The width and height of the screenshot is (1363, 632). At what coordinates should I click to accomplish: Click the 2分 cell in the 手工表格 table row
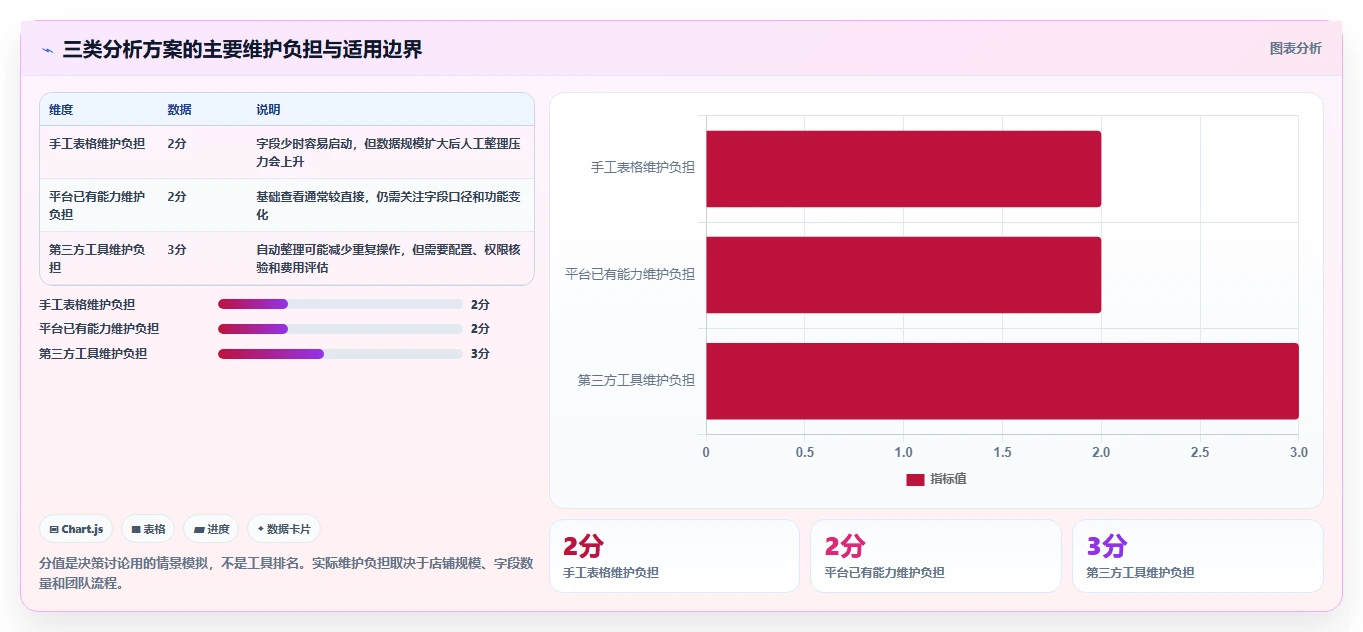177,144
